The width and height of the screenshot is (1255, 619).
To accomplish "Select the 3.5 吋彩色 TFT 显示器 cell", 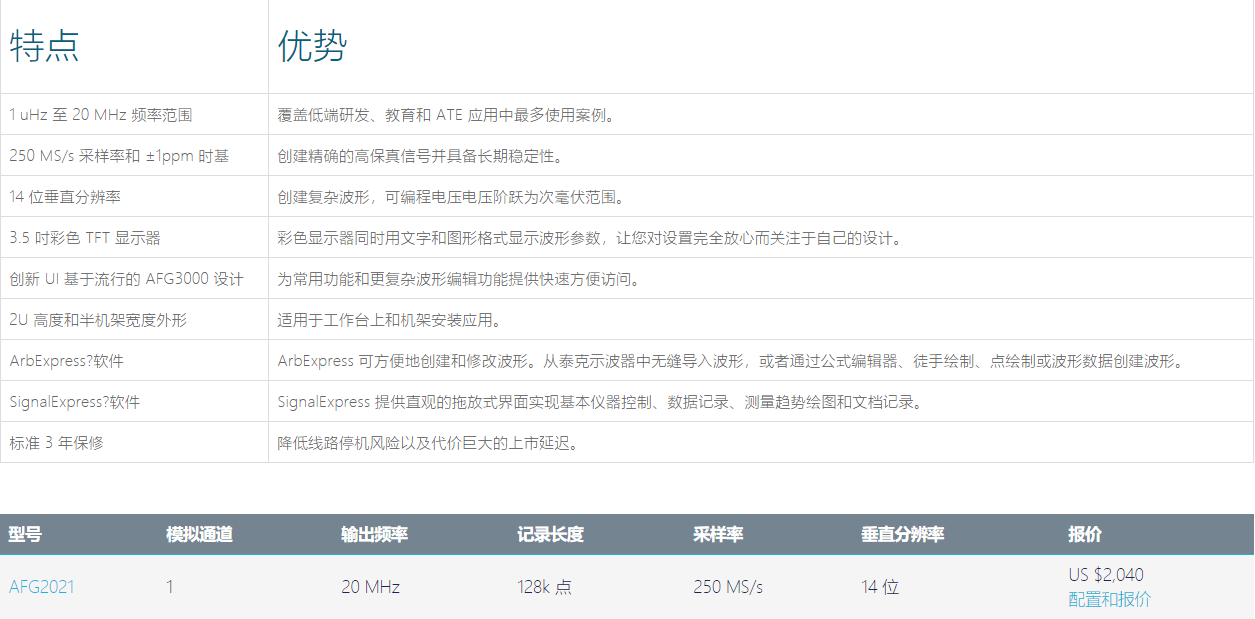I will point(85,238).
